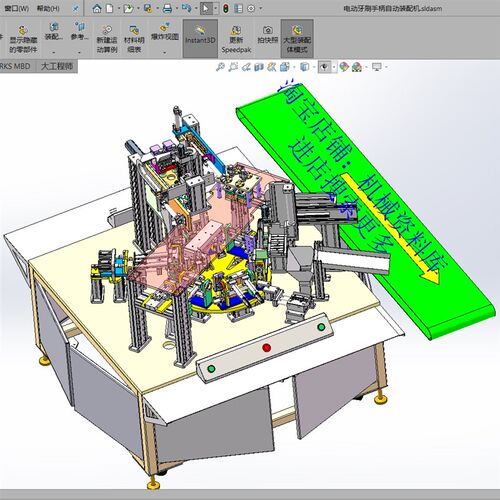Save the assembly with the Save icon
Viewport: 500px width, 500px height.
148,8
